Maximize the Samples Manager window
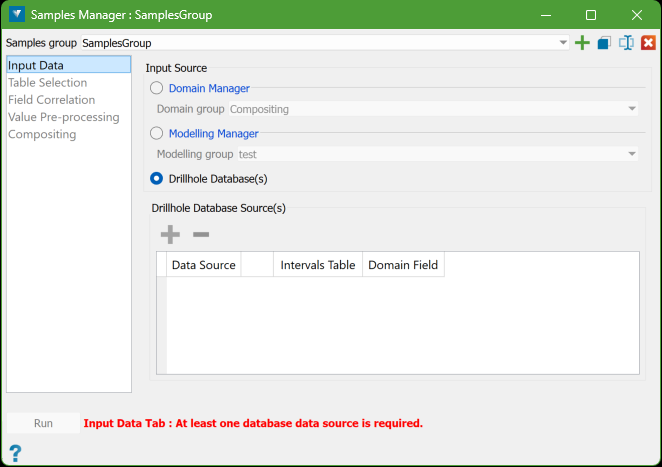 tap(591, 15)
